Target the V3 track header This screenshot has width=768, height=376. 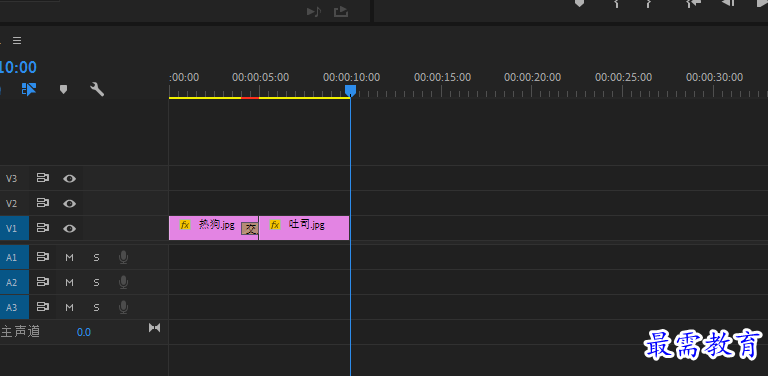[x=11, y=179]
